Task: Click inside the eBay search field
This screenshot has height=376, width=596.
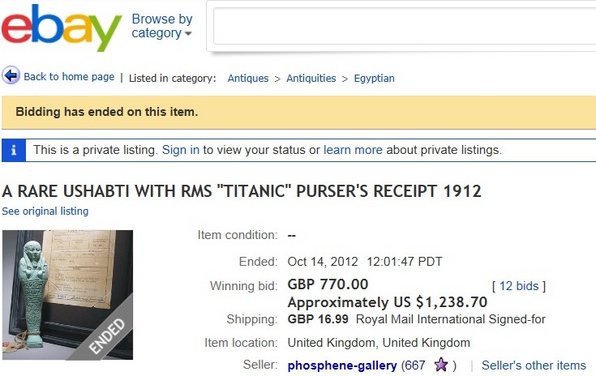Action: click(x=404, y=26)
